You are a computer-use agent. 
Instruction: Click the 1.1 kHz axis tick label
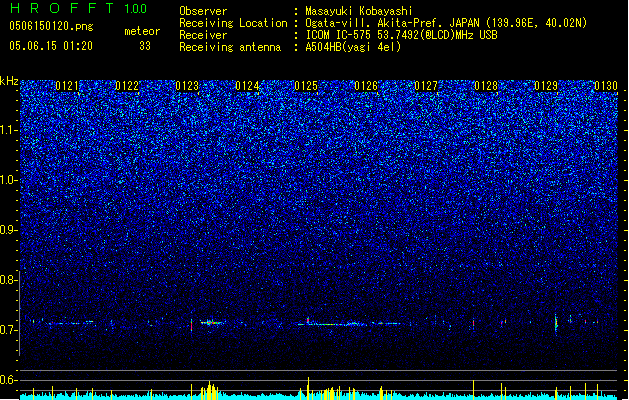click(8, 130)
